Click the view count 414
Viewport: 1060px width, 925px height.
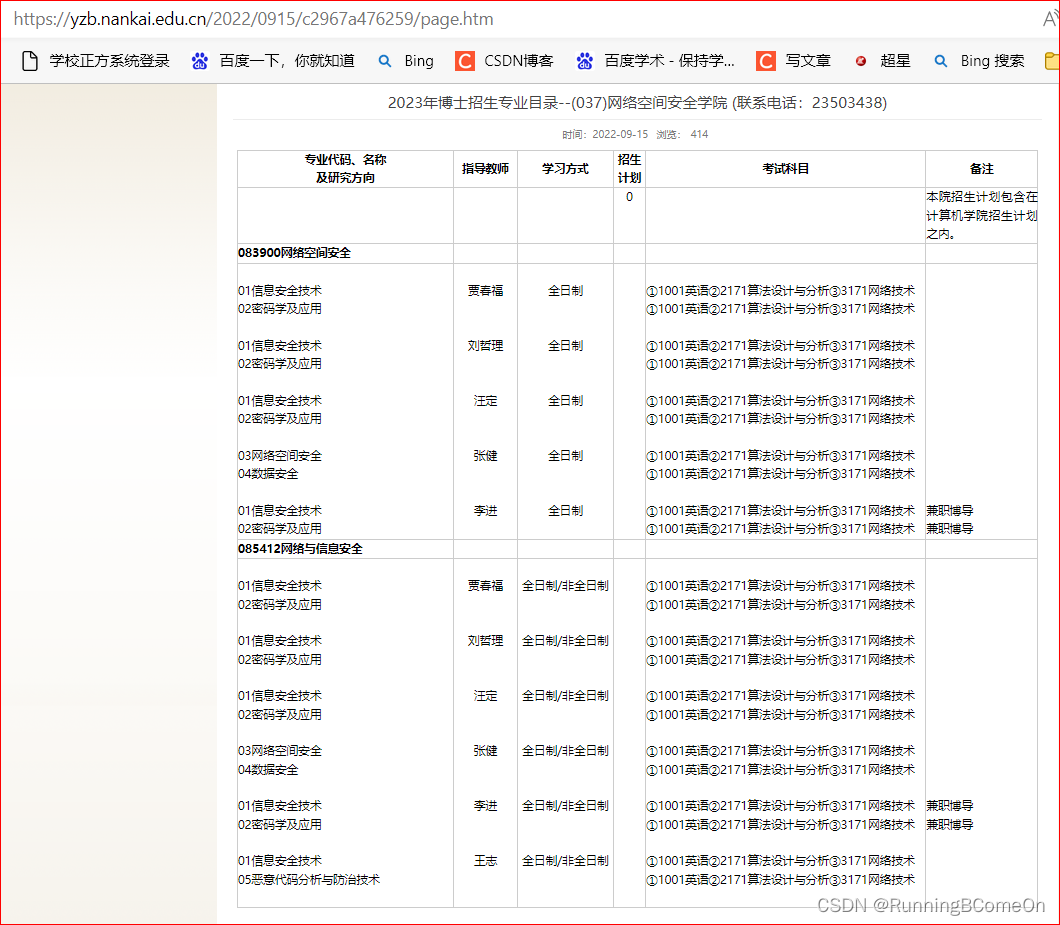click(699, 135)
